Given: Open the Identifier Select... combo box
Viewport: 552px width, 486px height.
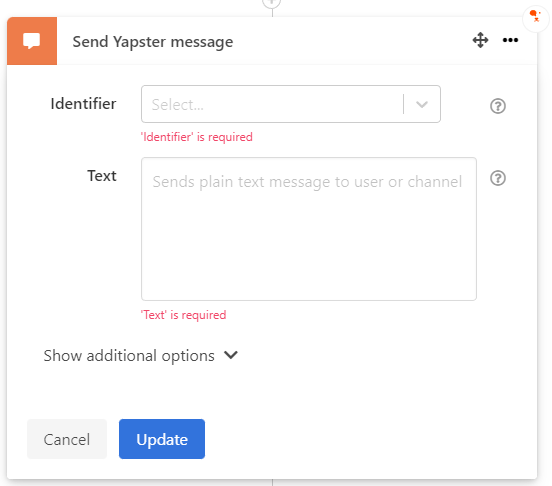Looking at the screenshot, I should pos(291,104).
